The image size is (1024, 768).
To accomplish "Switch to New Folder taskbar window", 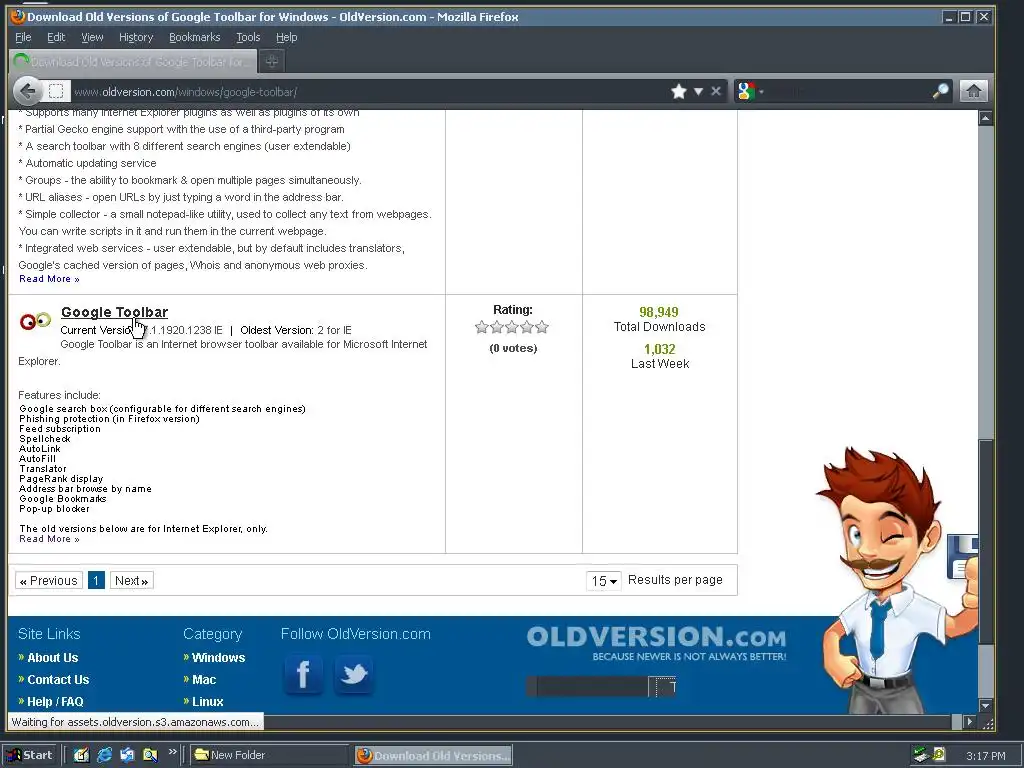I will tap(270, 755).
